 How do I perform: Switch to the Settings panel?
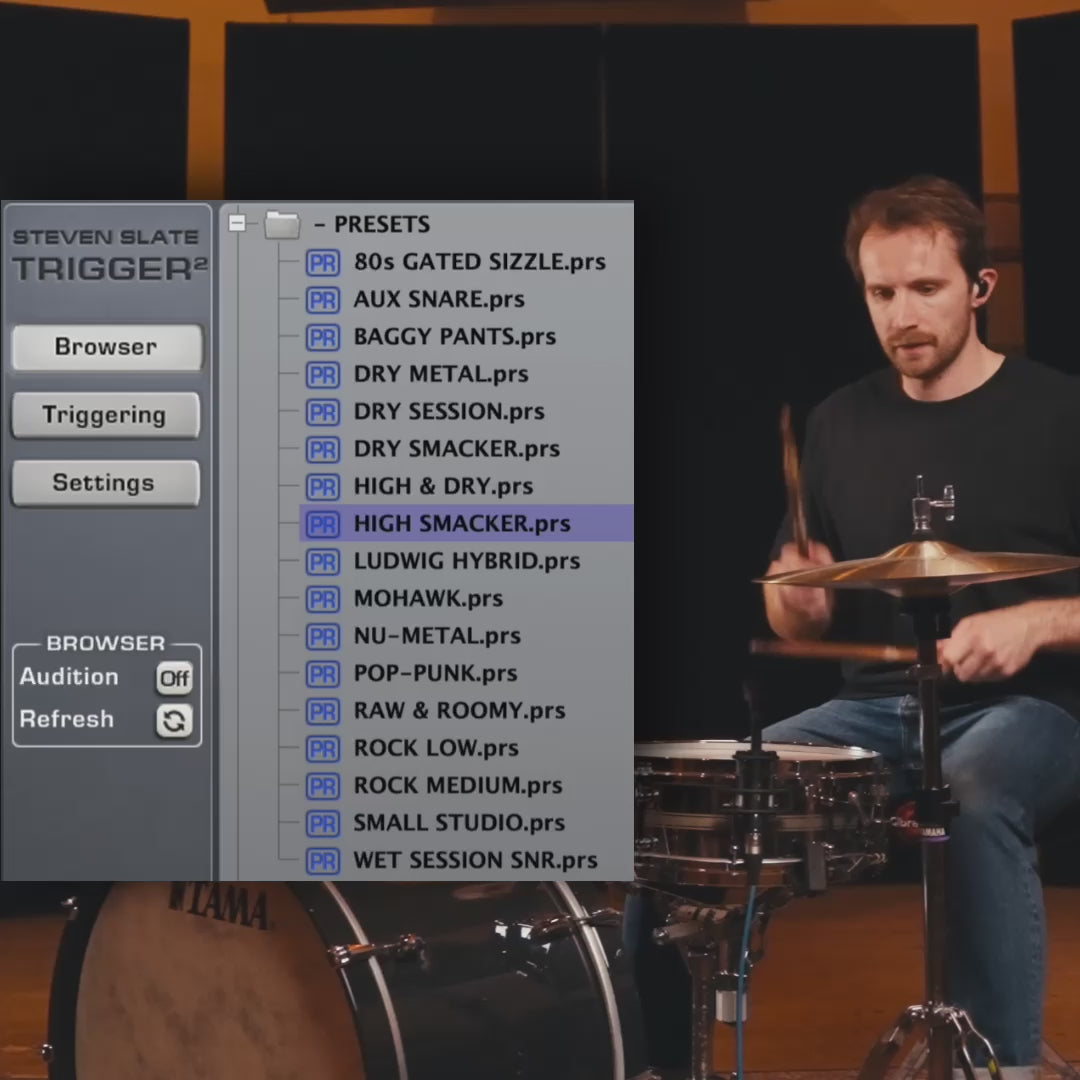pyautogui.click(x=104, y=483)
